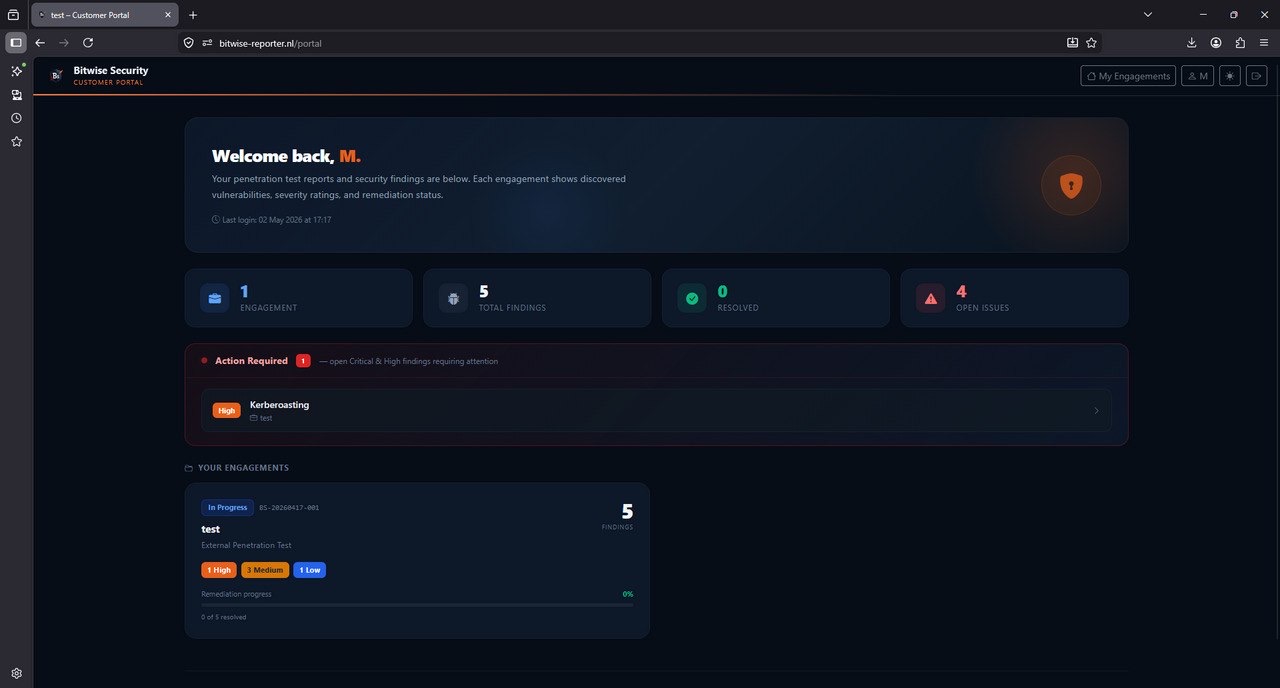The height and width of the screenshot is (688, 1280).
Task: Click the red Action Required count badge
Action: 303,361
